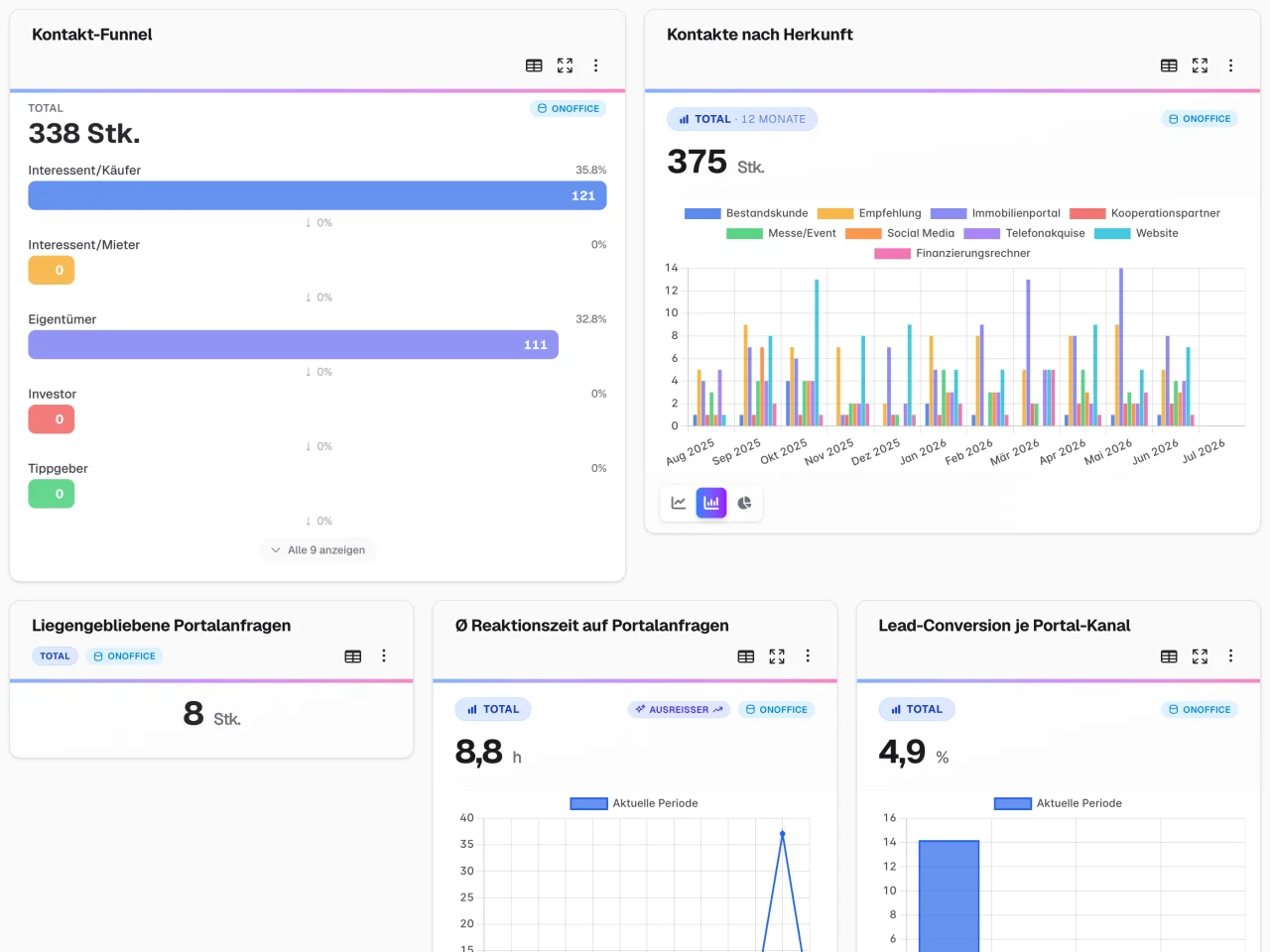Viewport: 1270px width, 952px height.
Task: Click the "Kontakte nach Herkunft" card title
Action: click(x=760, y=35)
